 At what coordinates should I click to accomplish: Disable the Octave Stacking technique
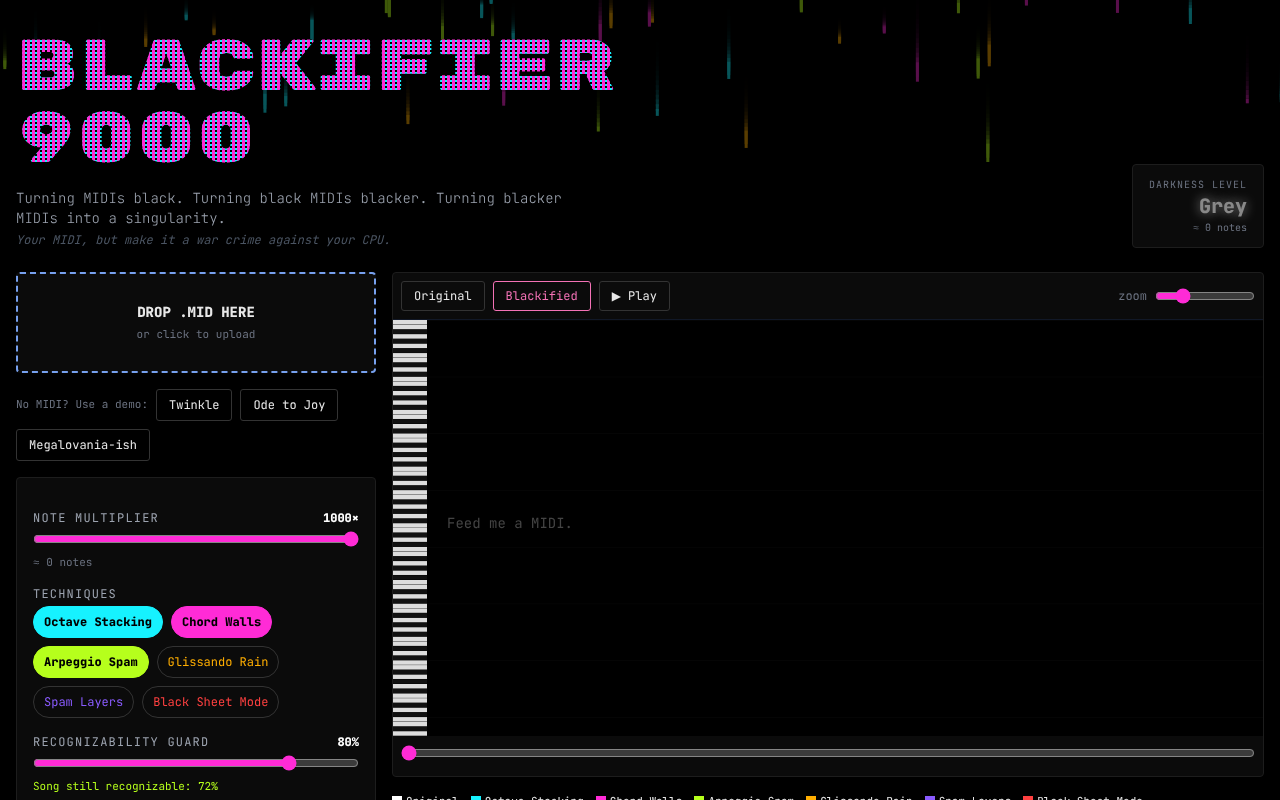pyautogui.click(x=98, y=622)
